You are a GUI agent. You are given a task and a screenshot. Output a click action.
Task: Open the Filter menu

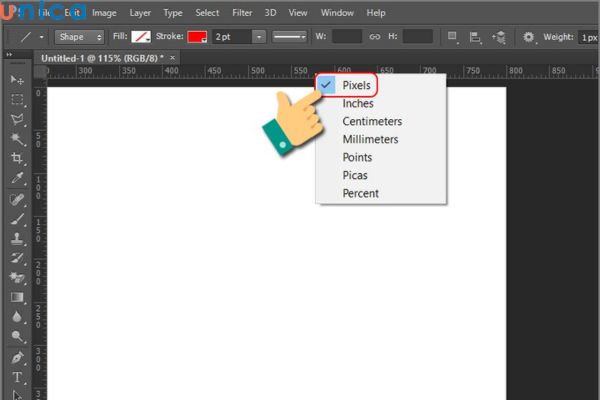coord(242,13)
